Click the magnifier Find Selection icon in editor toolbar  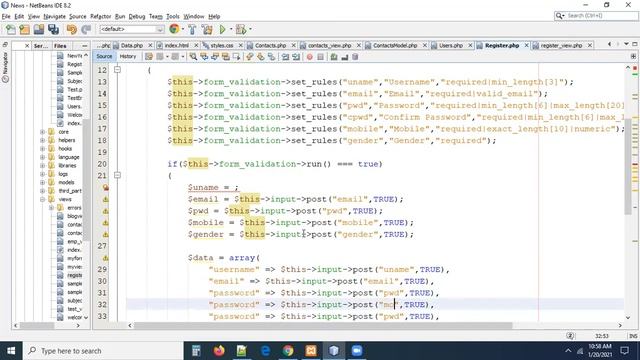pos(193,57)
